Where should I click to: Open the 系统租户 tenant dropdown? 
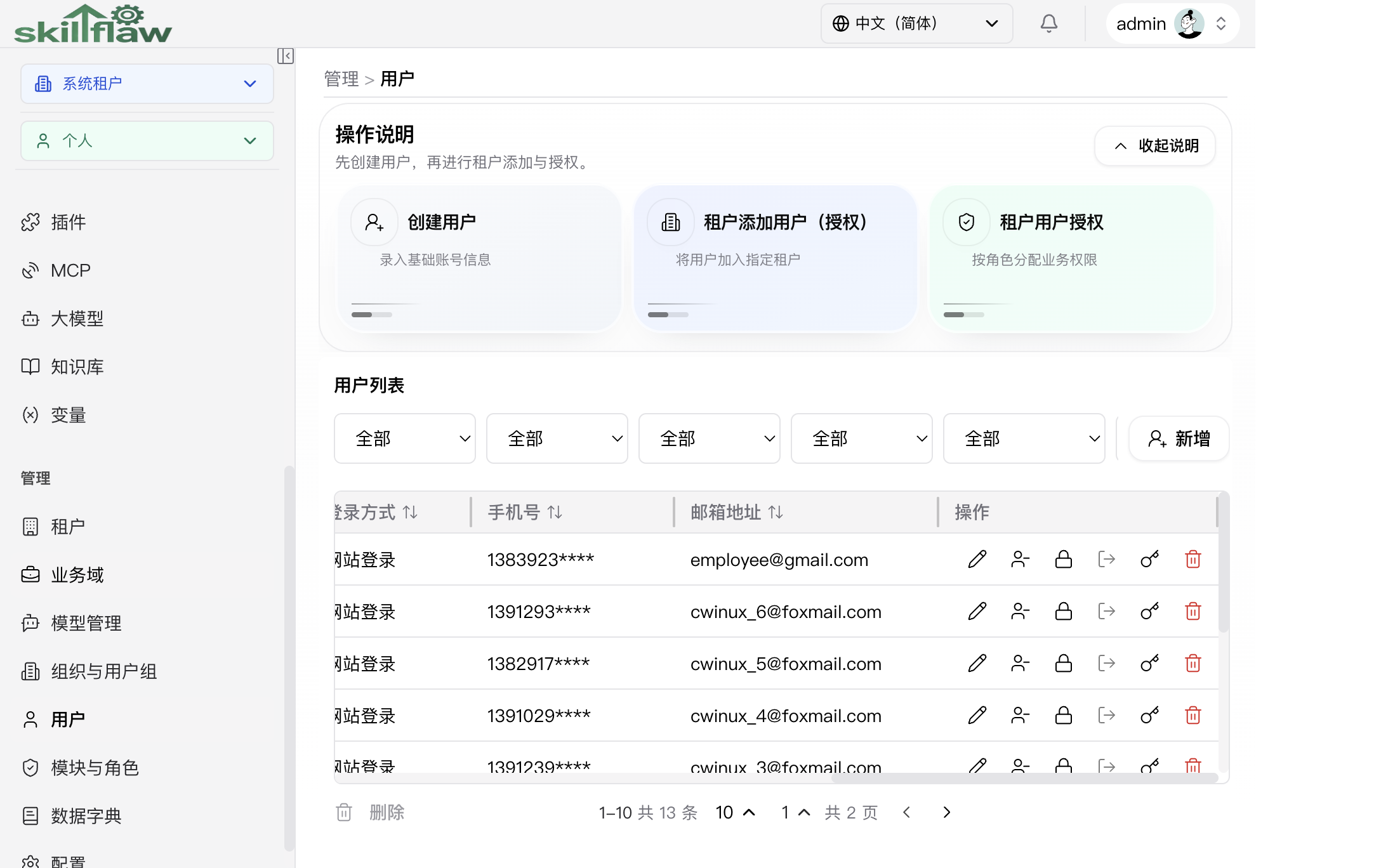point(147,84)
